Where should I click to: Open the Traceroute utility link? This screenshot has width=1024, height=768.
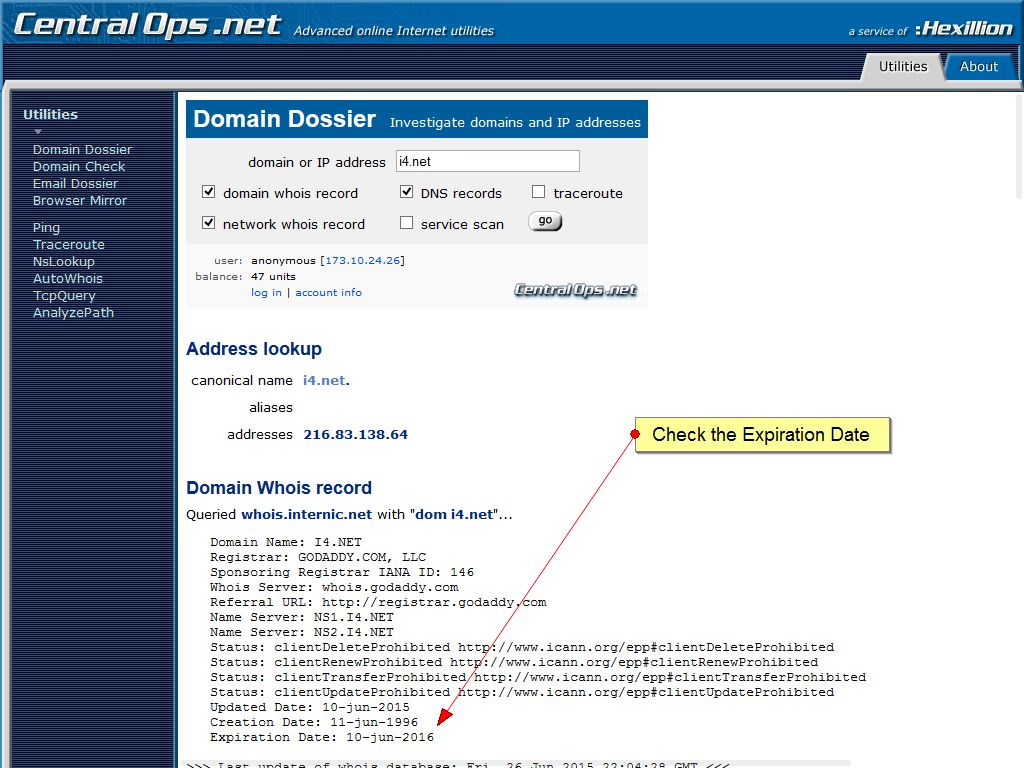point(69,244)
